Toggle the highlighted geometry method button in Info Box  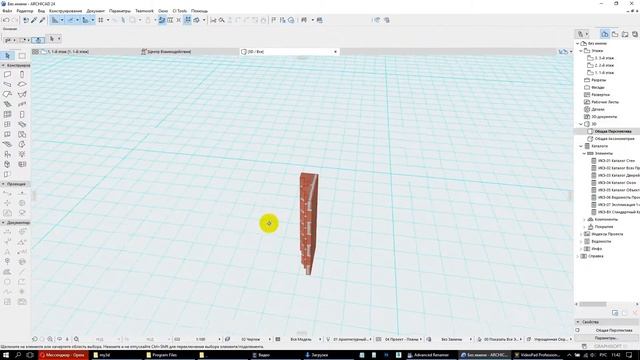pyautogui.click(x=38, y=40)
